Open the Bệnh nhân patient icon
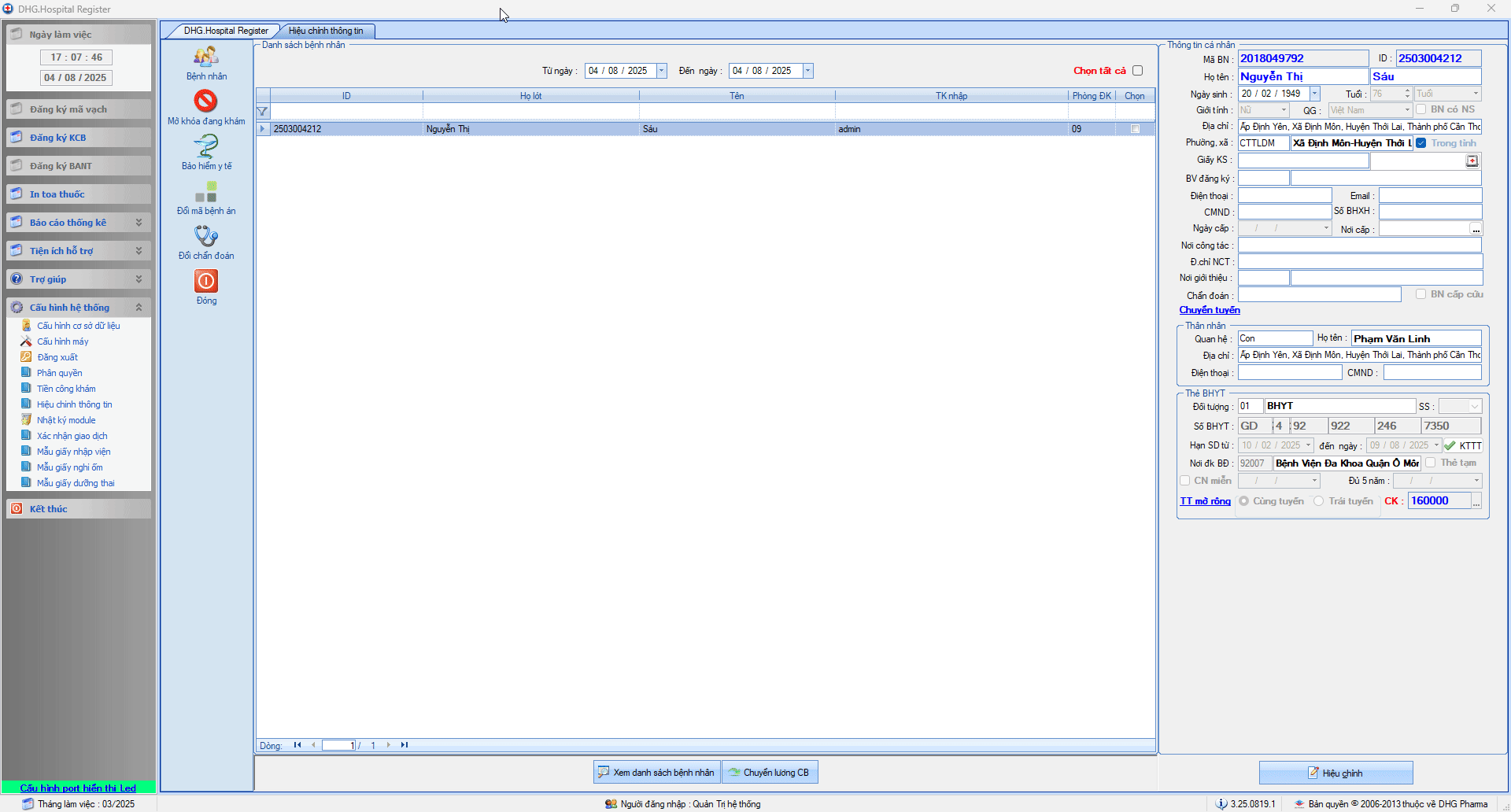Viewport: 1511px width, 812px height. 206,57
